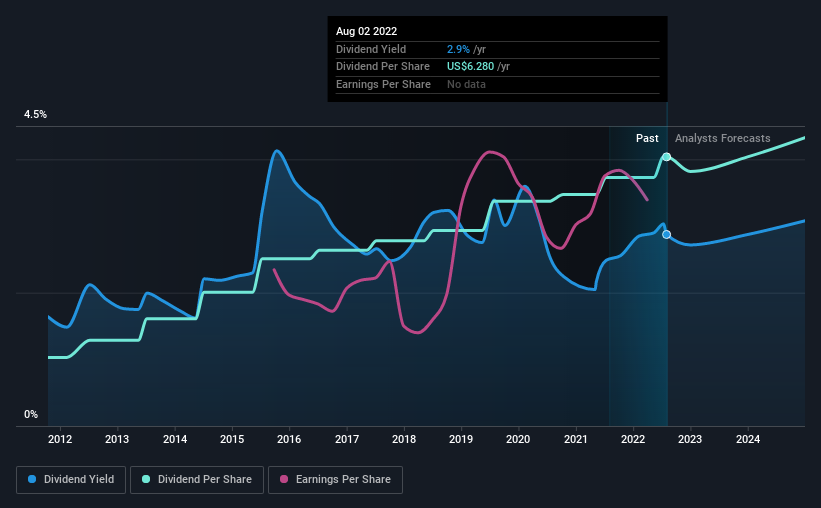The image size is (821, 508).
Task: Click the 4.5% y-axis label
Action: tap(36, 115)
